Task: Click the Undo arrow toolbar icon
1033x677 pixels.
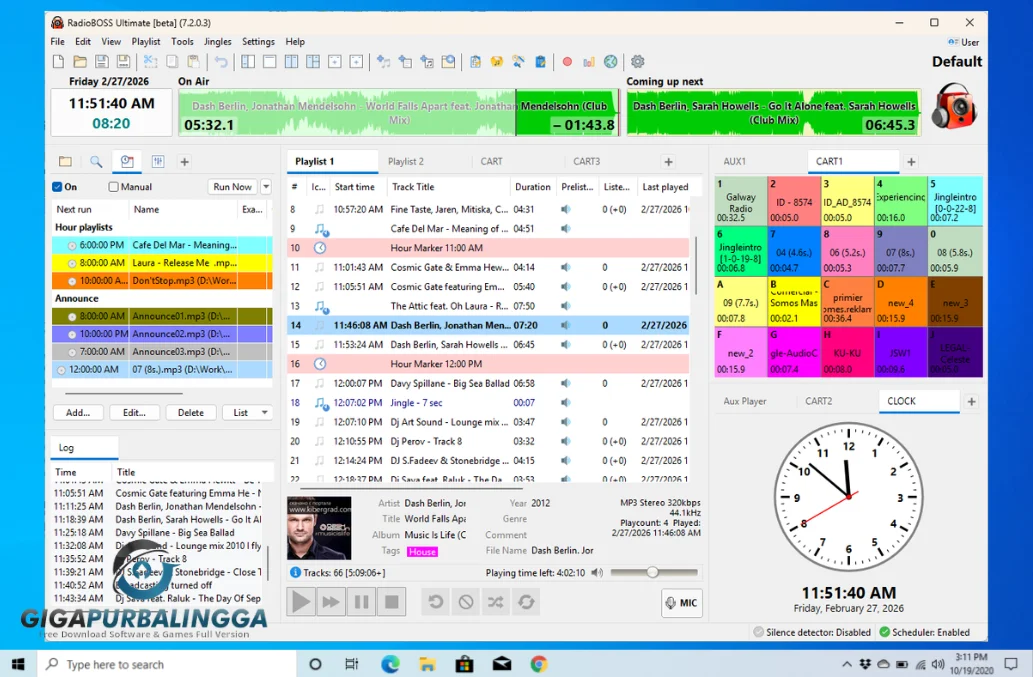Action: pyautogui.click(x=221, y=62)
